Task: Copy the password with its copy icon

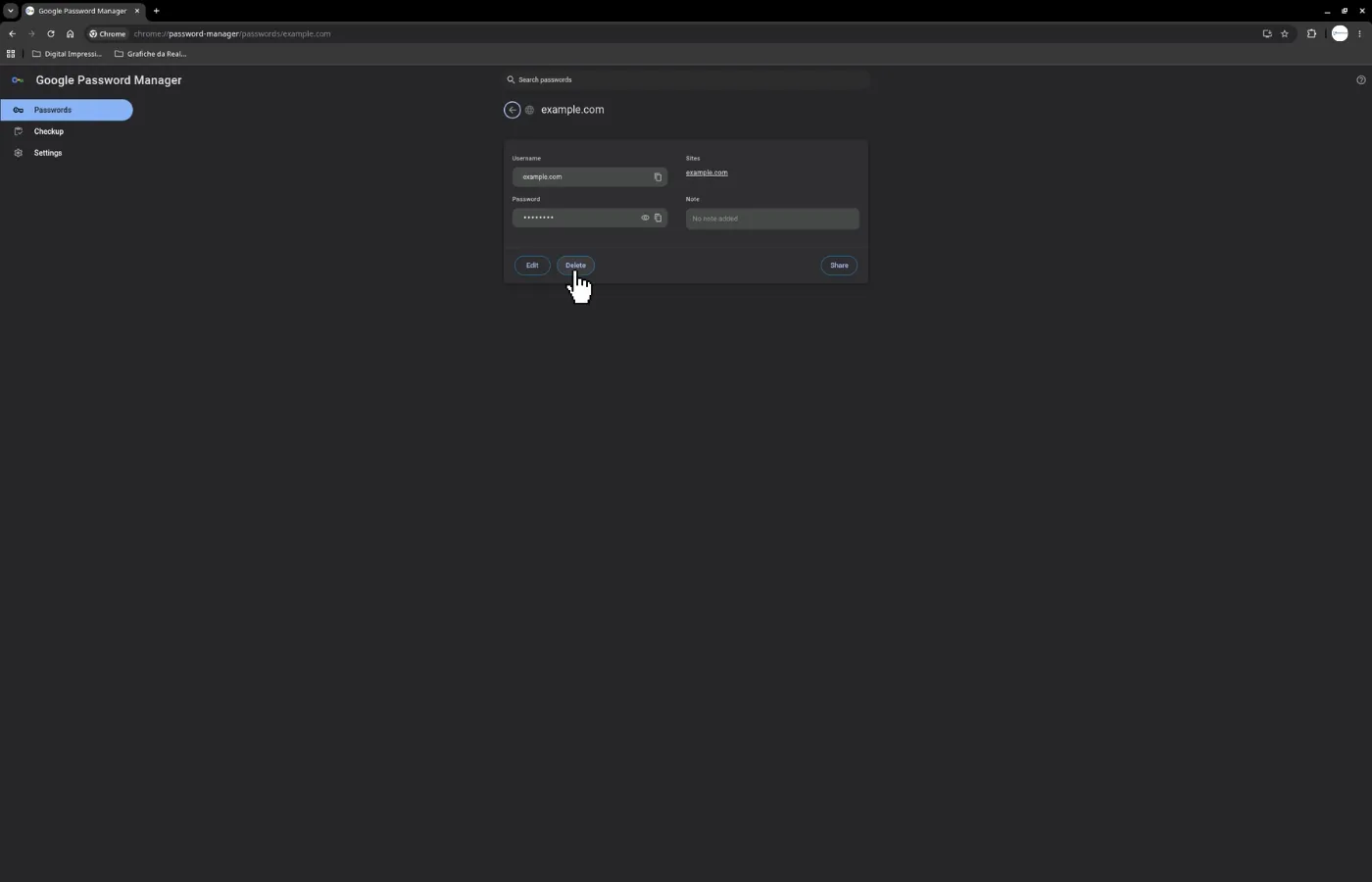Action: point(658,218)
